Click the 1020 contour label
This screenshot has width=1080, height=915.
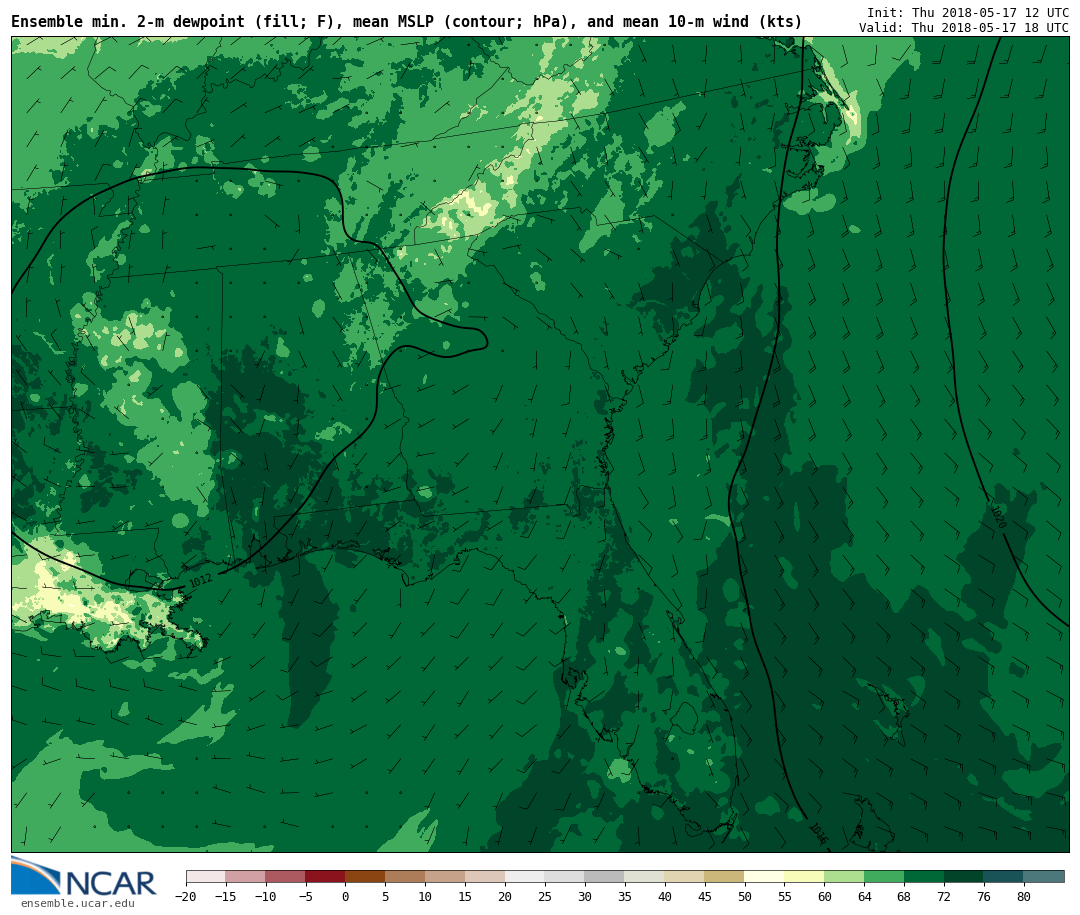pos(998,517)
